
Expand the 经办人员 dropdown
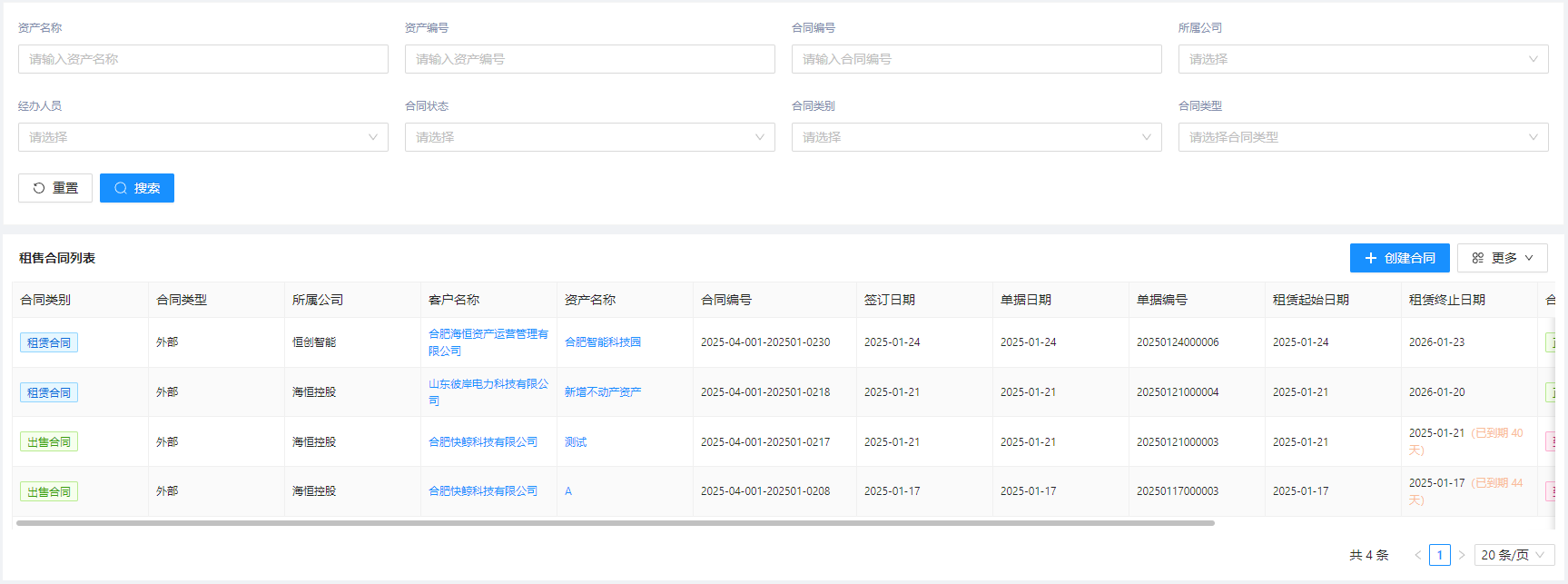click(x=203, y=137)
